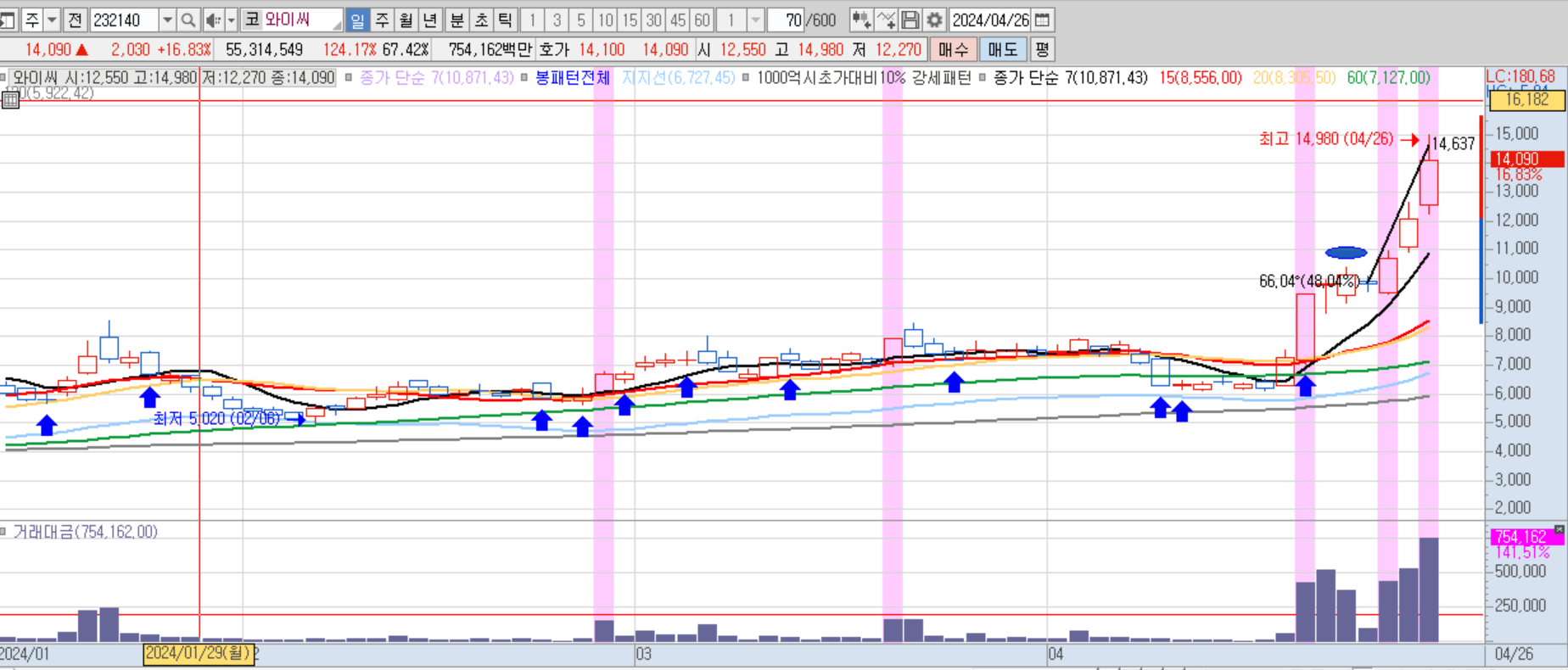Screen dimensions: 1568x670
Task: Click the 1000억시초가대비10% 강세패턴 label
Action: coord(864,77)
